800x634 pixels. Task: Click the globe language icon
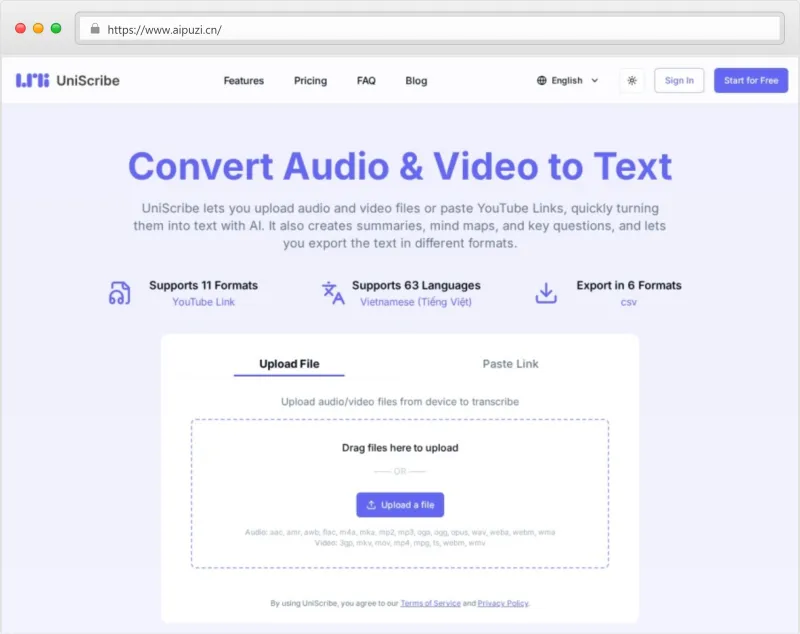pyautogui.click(x=541, y=81)
